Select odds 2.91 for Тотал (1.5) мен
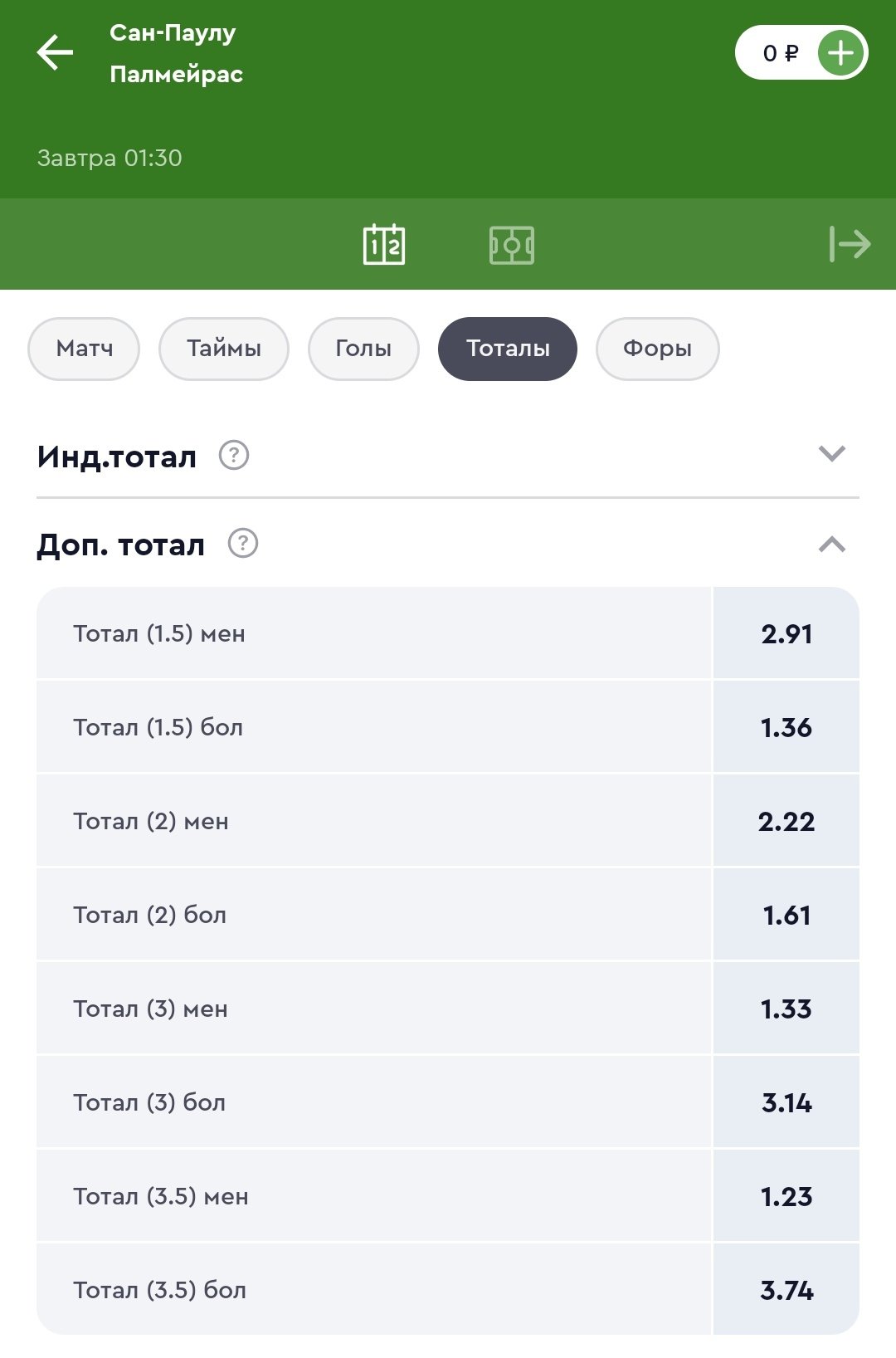This screenshot has height=1358, width=896. click(786, 634)
